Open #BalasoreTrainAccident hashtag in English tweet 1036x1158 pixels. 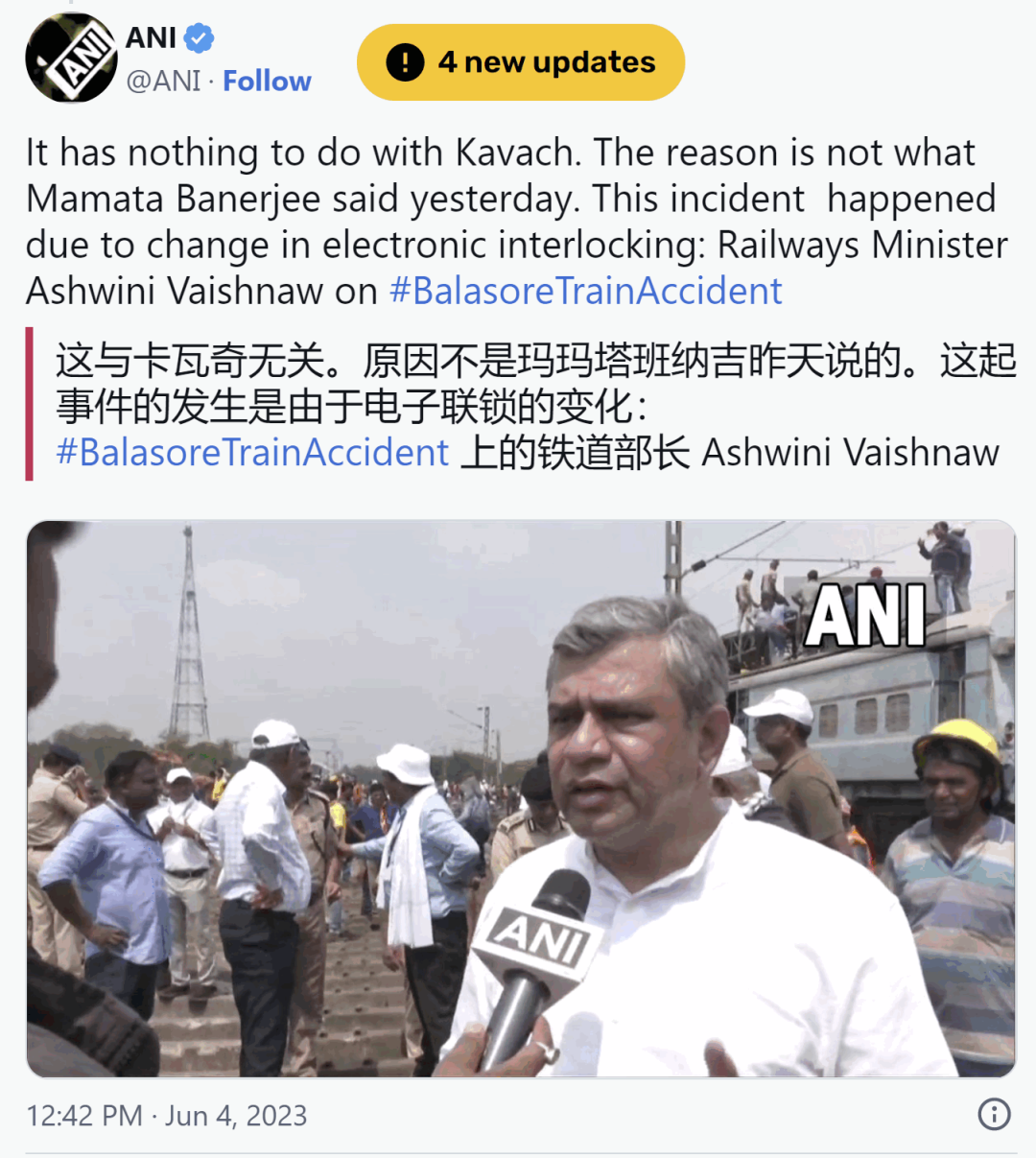586,291
